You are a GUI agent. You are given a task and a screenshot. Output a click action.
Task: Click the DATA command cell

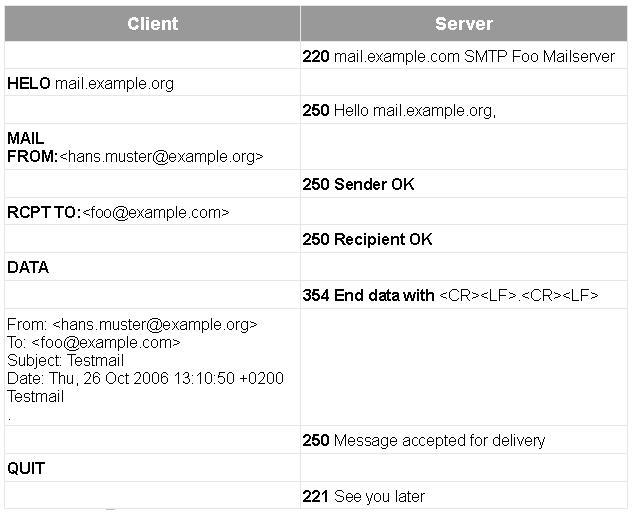point(28,267)
